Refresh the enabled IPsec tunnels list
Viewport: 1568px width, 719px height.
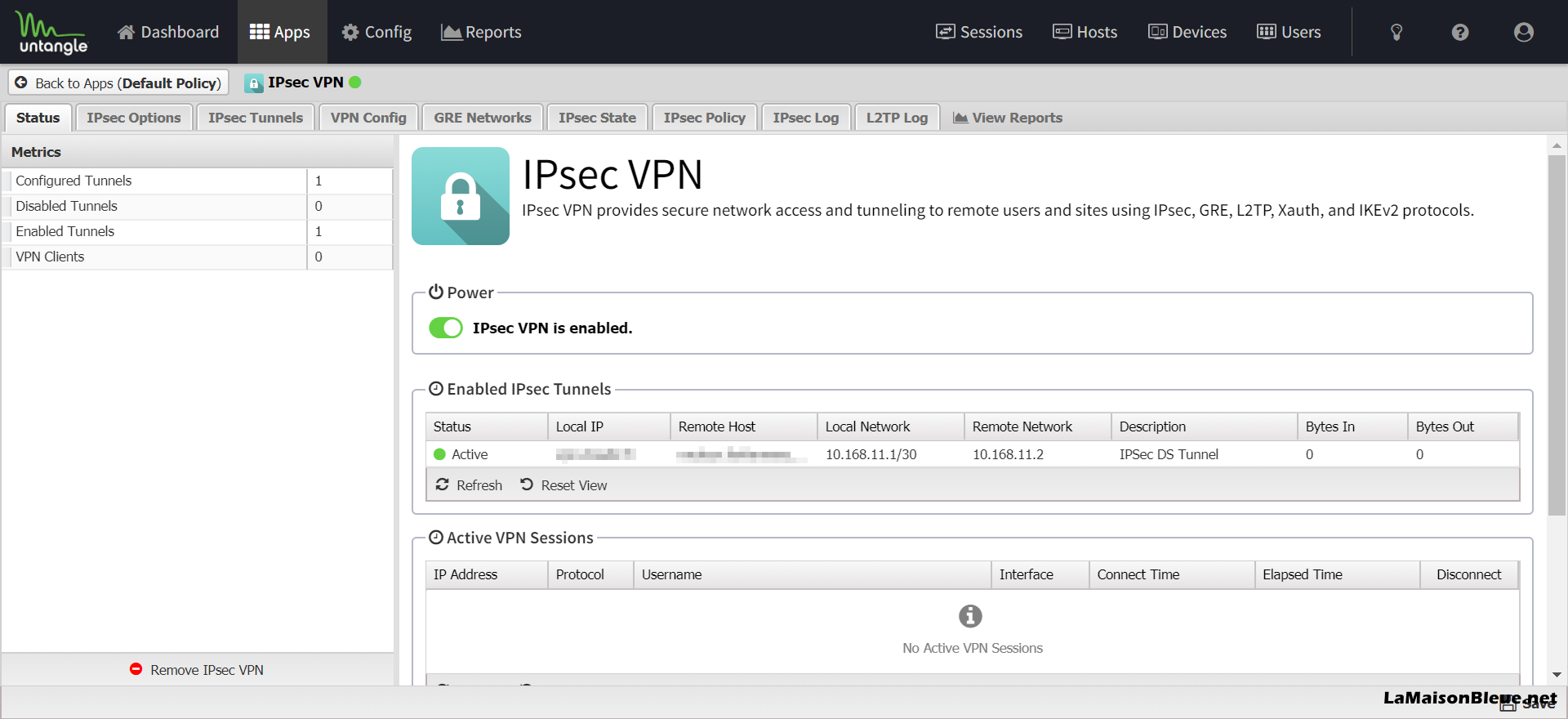point(469,485)
